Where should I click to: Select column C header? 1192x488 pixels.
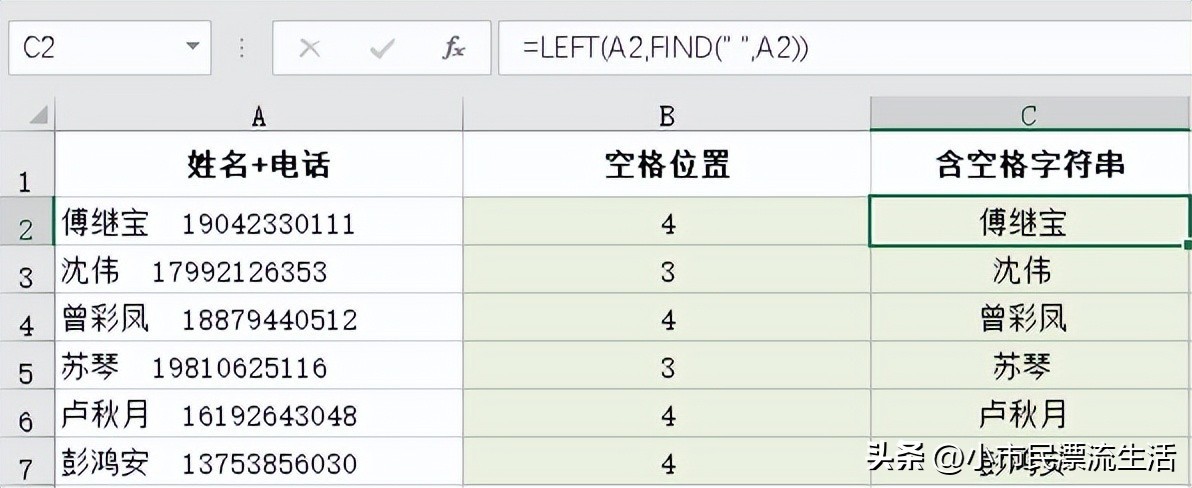pos(1028,116)
